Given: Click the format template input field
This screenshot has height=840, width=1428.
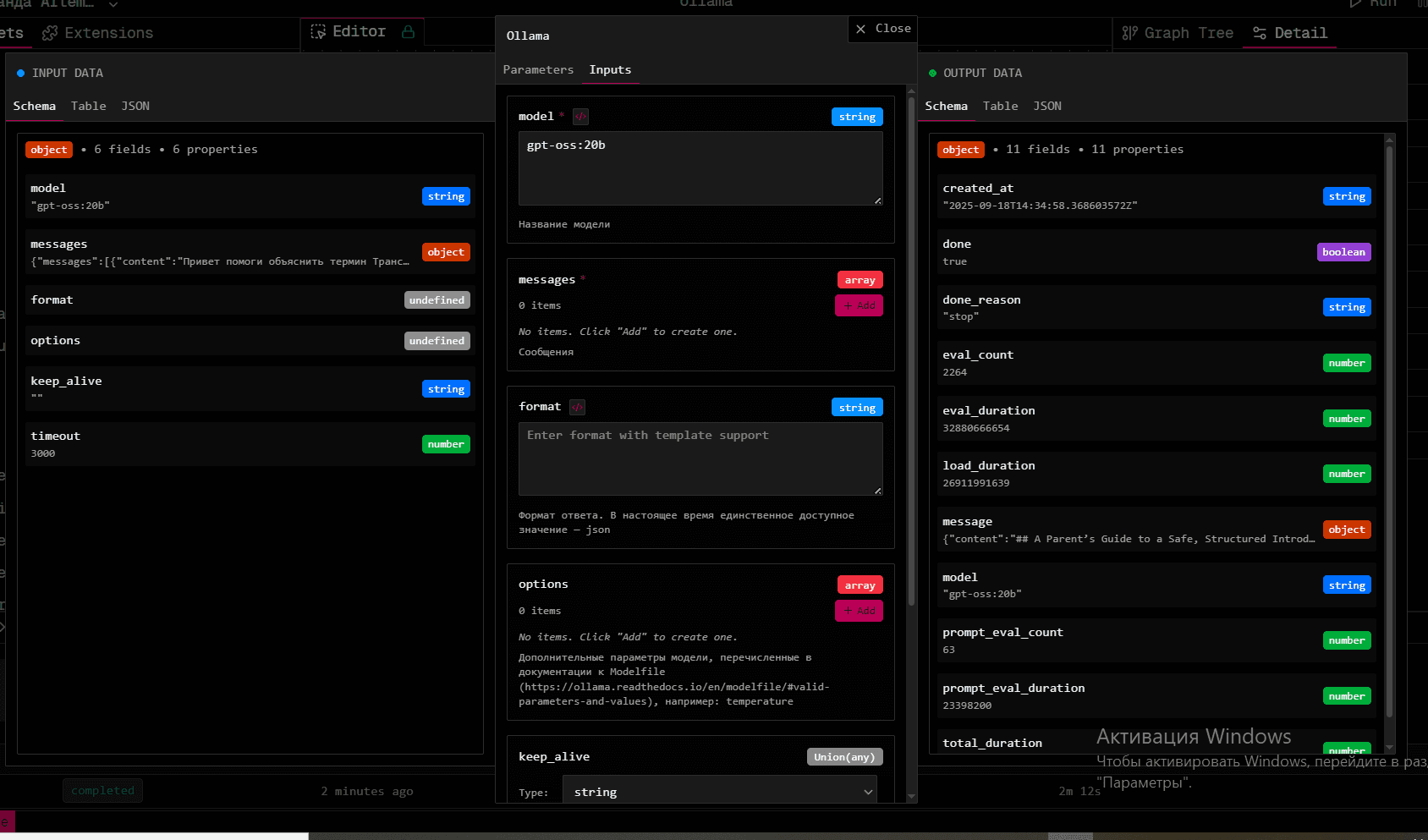Looking at the screenshot, I should pyautogui.click(x=700, y=458).
